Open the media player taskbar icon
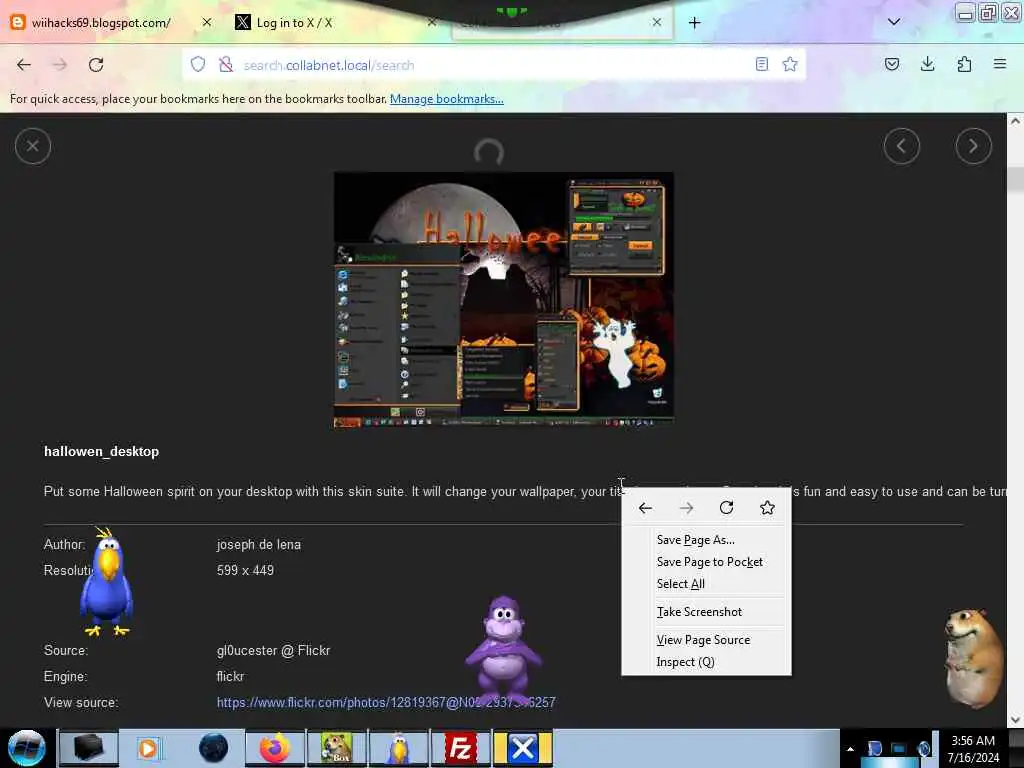1024x768 pixels. coord(149,748)
